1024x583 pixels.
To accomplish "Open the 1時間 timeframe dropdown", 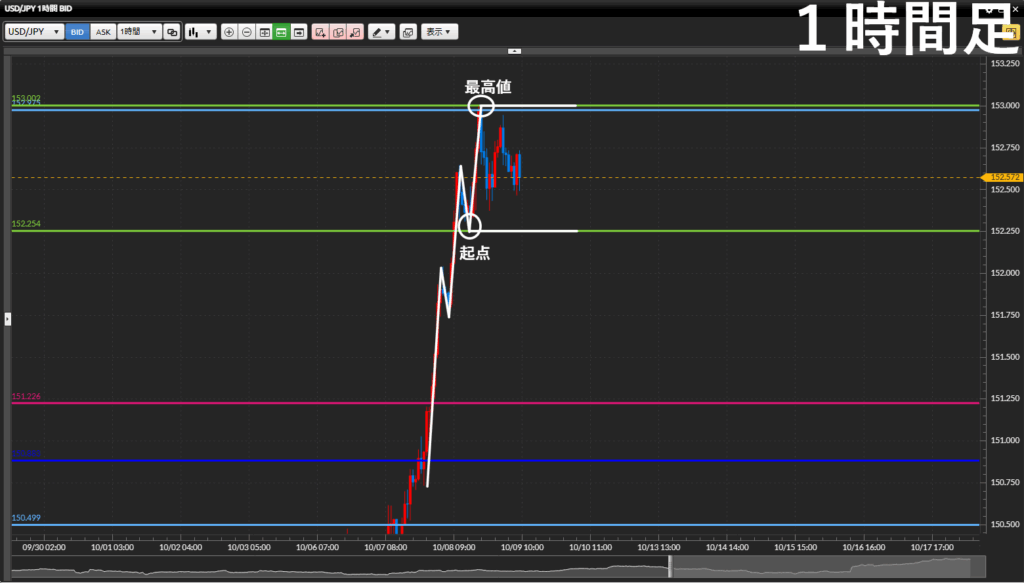I will [x=139, y=32].
